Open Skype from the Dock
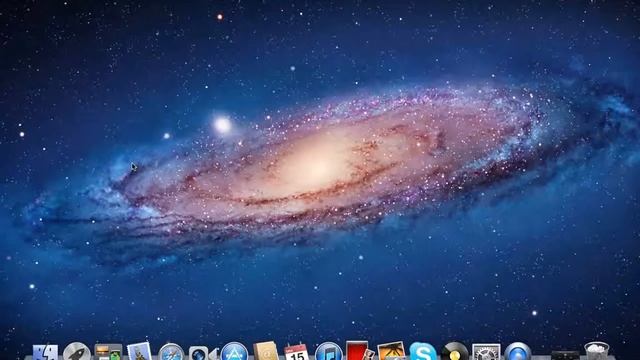640x360 pixels. 423,351
